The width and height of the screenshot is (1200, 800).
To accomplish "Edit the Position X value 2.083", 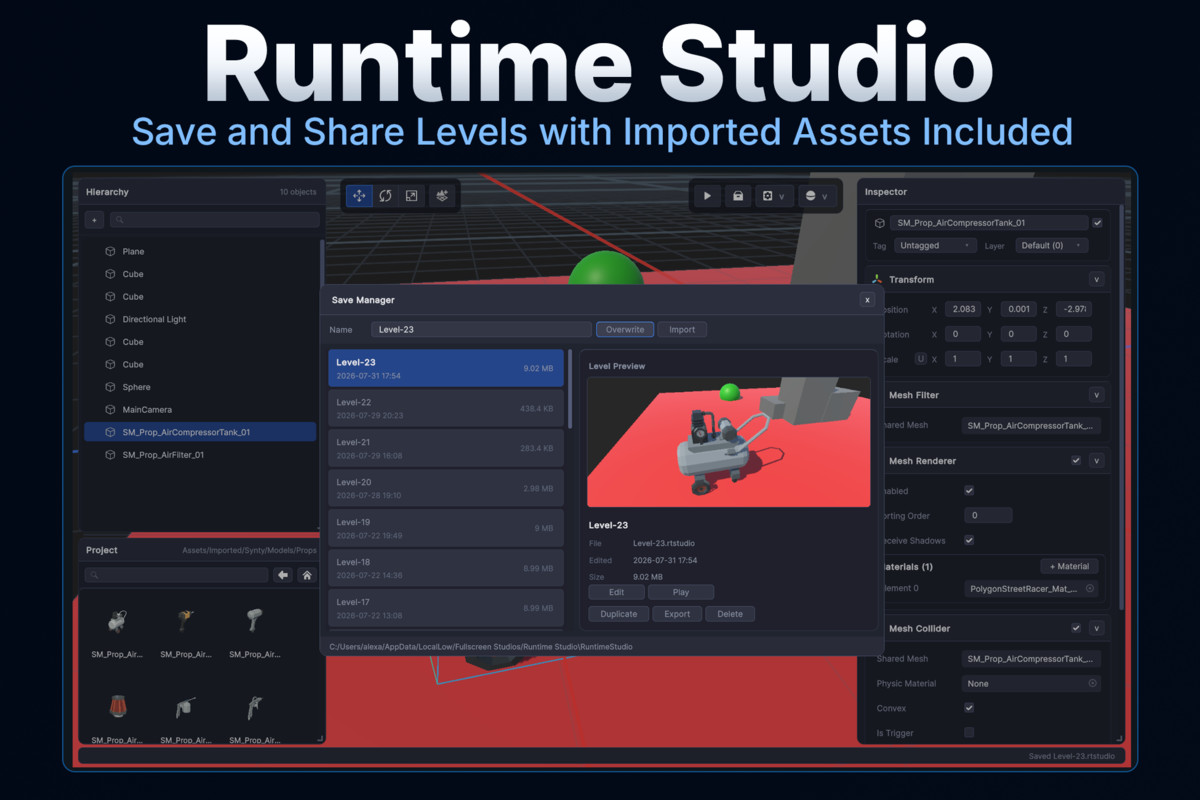I will [x=965, y=309].
